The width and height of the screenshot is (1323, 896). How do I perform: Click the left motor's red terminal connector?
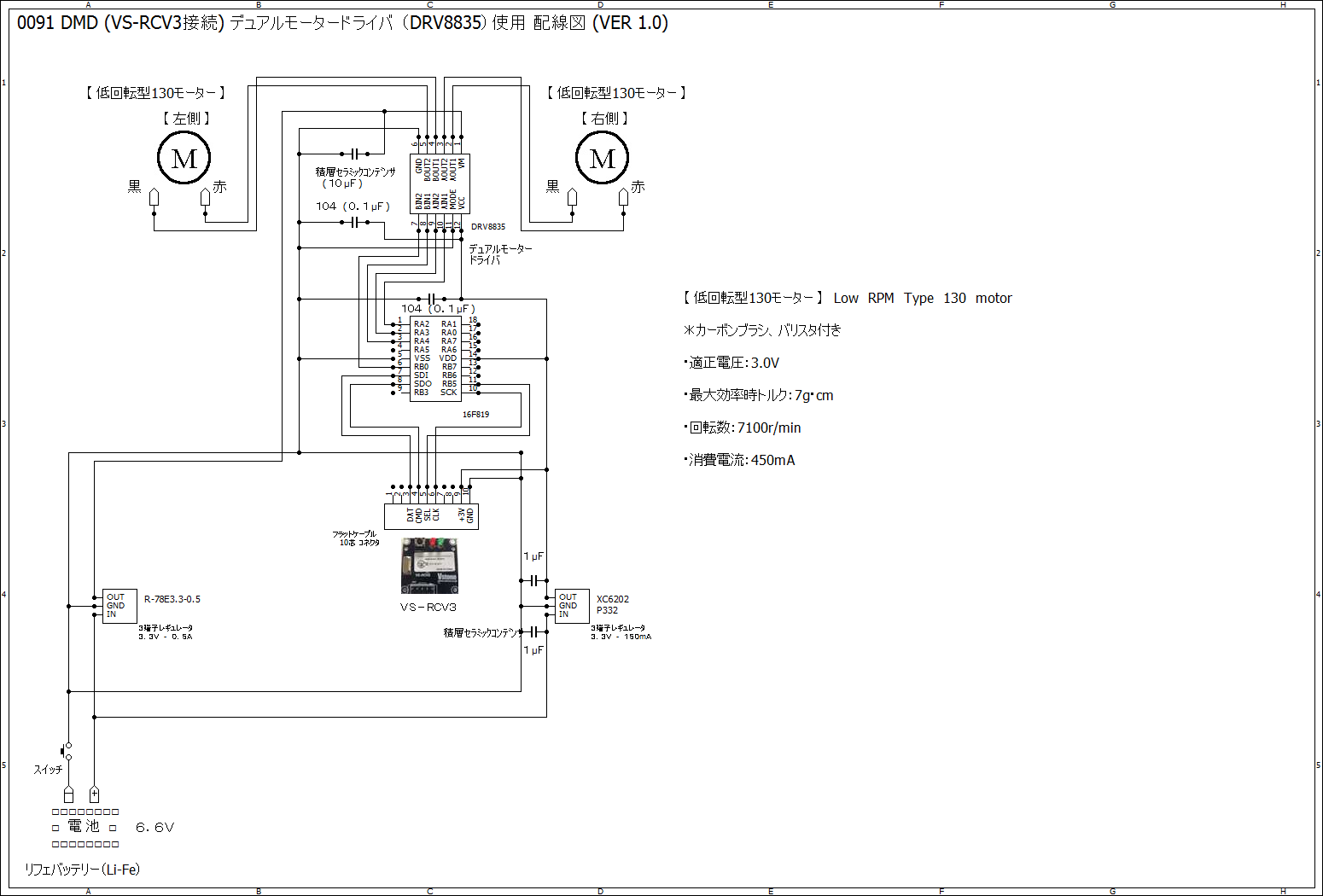coord(205,198)
